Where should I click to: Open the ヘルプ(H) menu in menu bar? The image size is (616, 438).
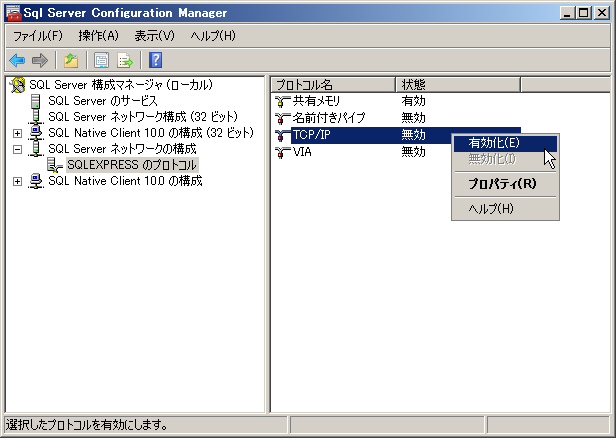point(213,36)
